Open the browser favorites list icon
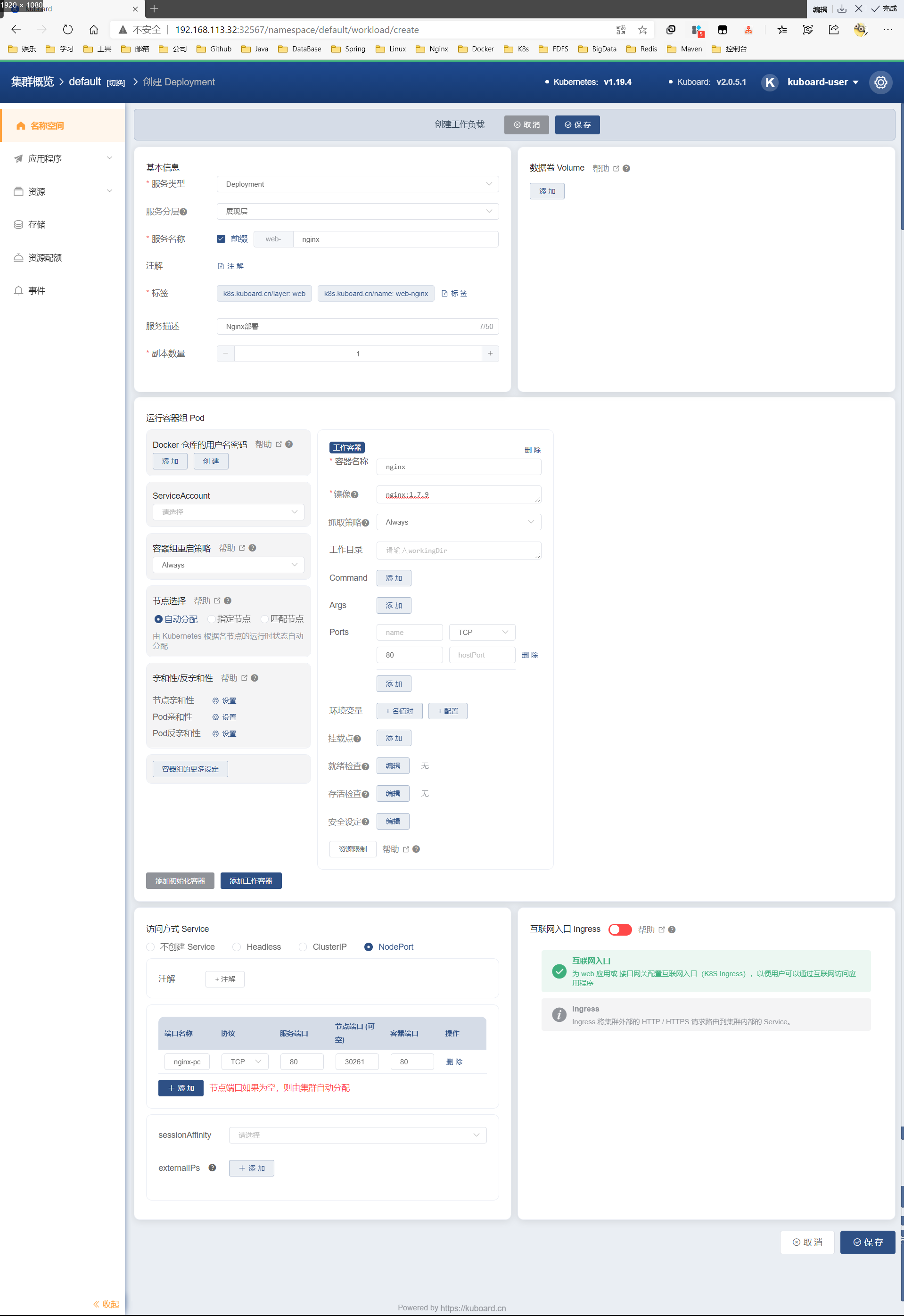This screenshot has width=904, height=1316. click(x=782, y=29)
